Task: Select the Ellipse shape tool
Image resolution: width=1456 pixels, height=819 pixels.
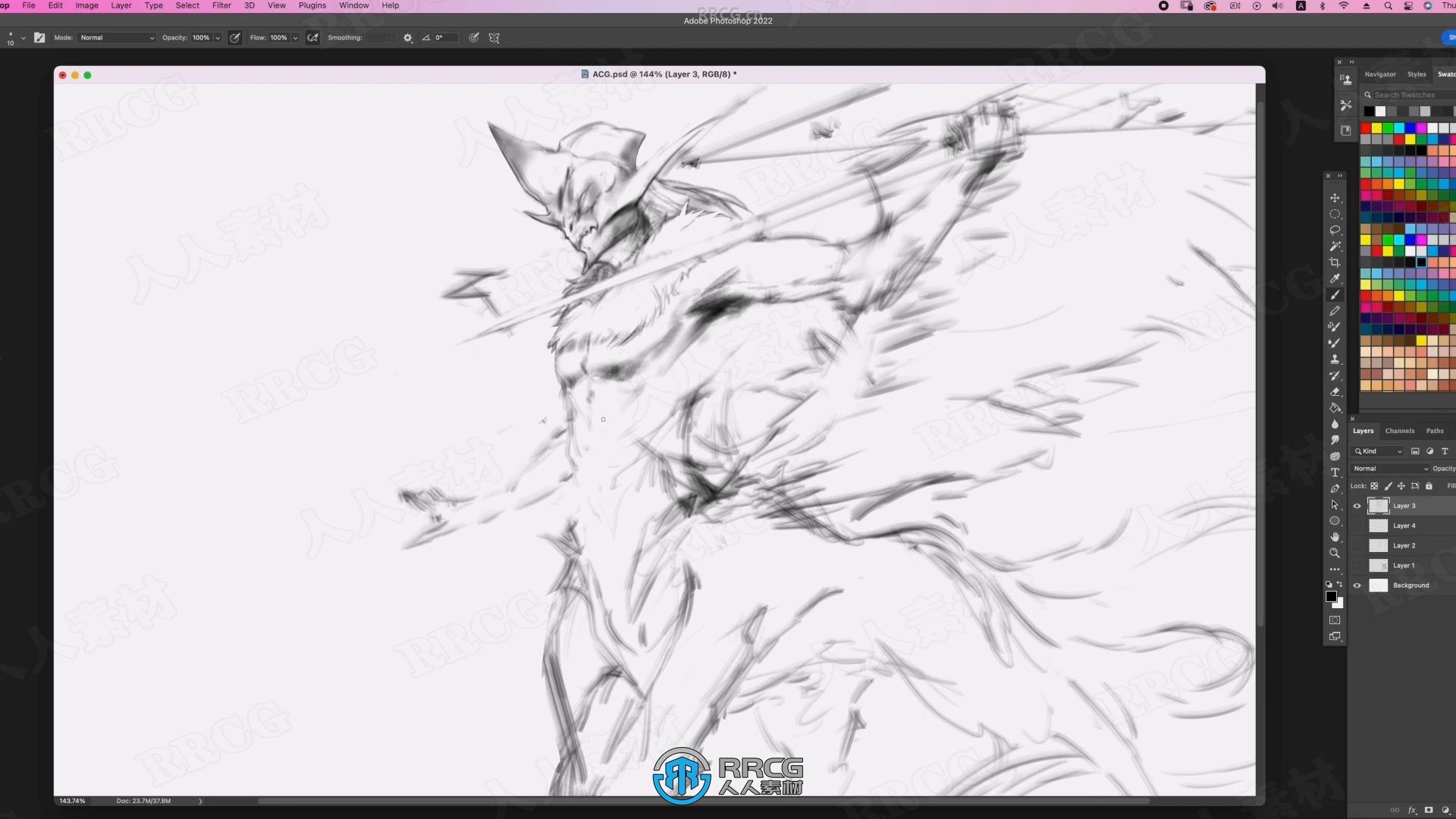Action: 1335,521
